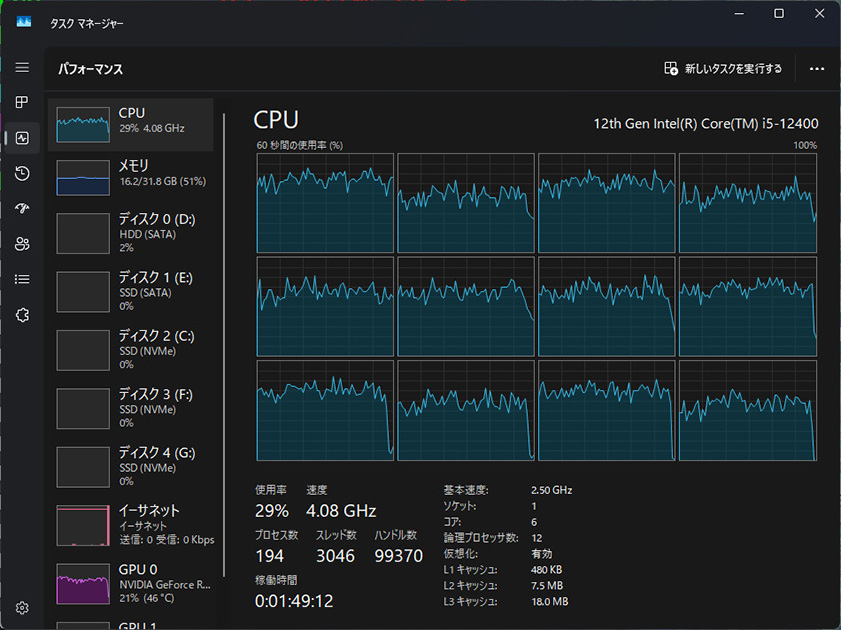The width and height of the screenshot is (841, 630).
Task: Click the 仮想化 有効 value
Action: [542, 553]
